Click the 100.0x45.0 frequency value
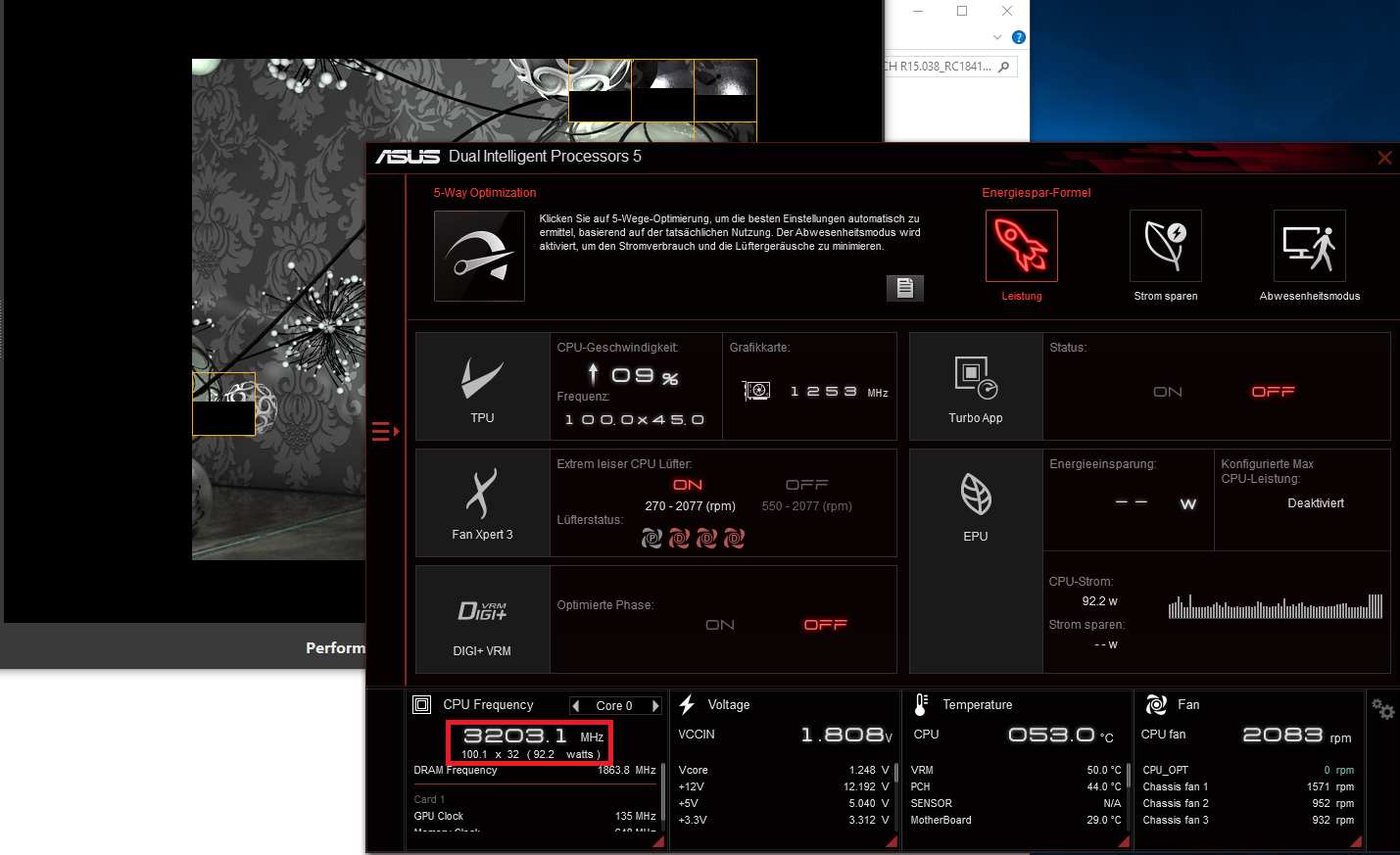This screenshot has width=1400, height=855. pos(635,420)
